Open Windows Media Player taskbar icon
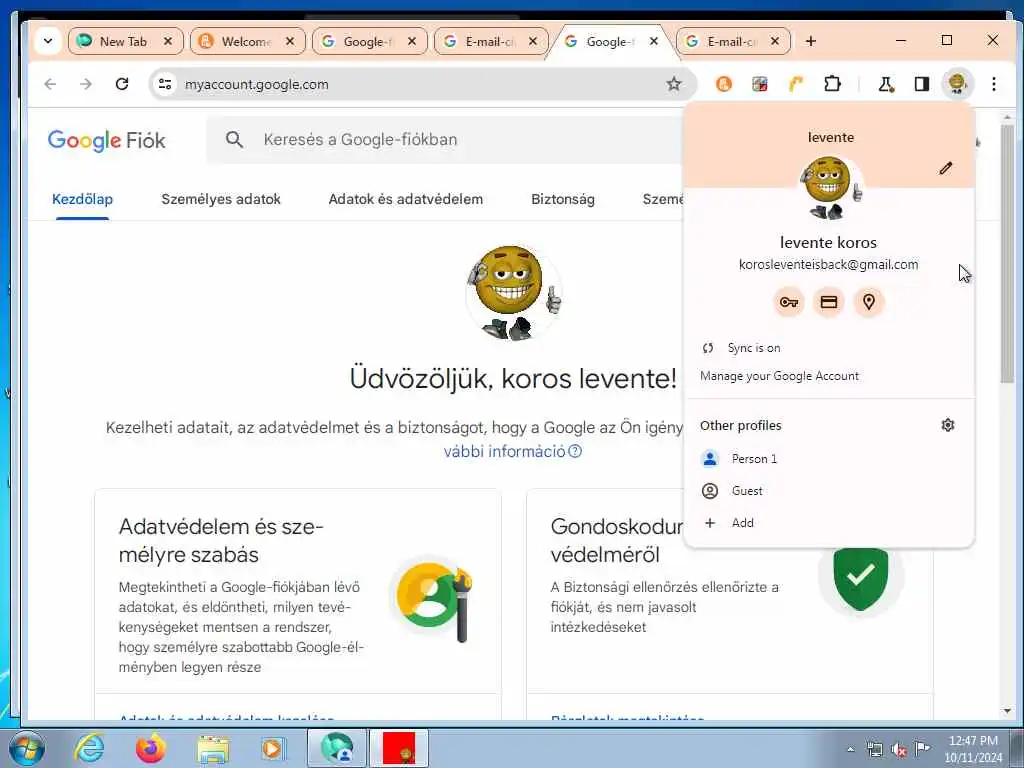 pyautogui.click(x=272, y=749)
